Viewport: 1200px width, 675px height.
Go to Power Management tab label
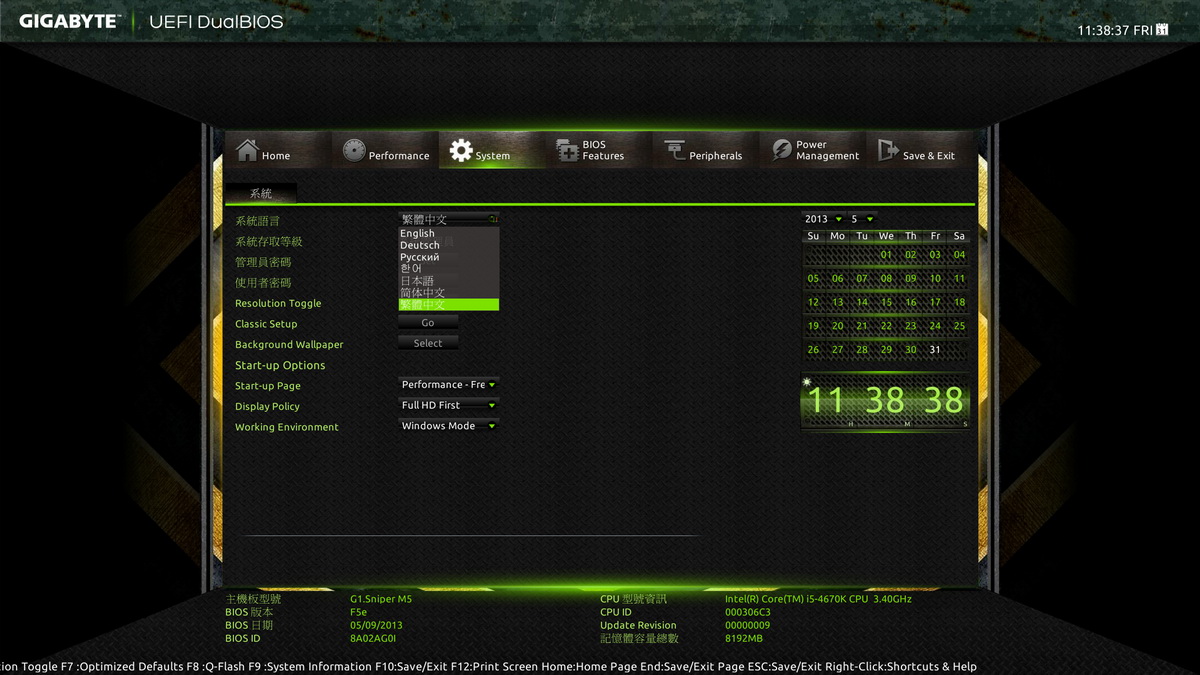click(828, 150)
